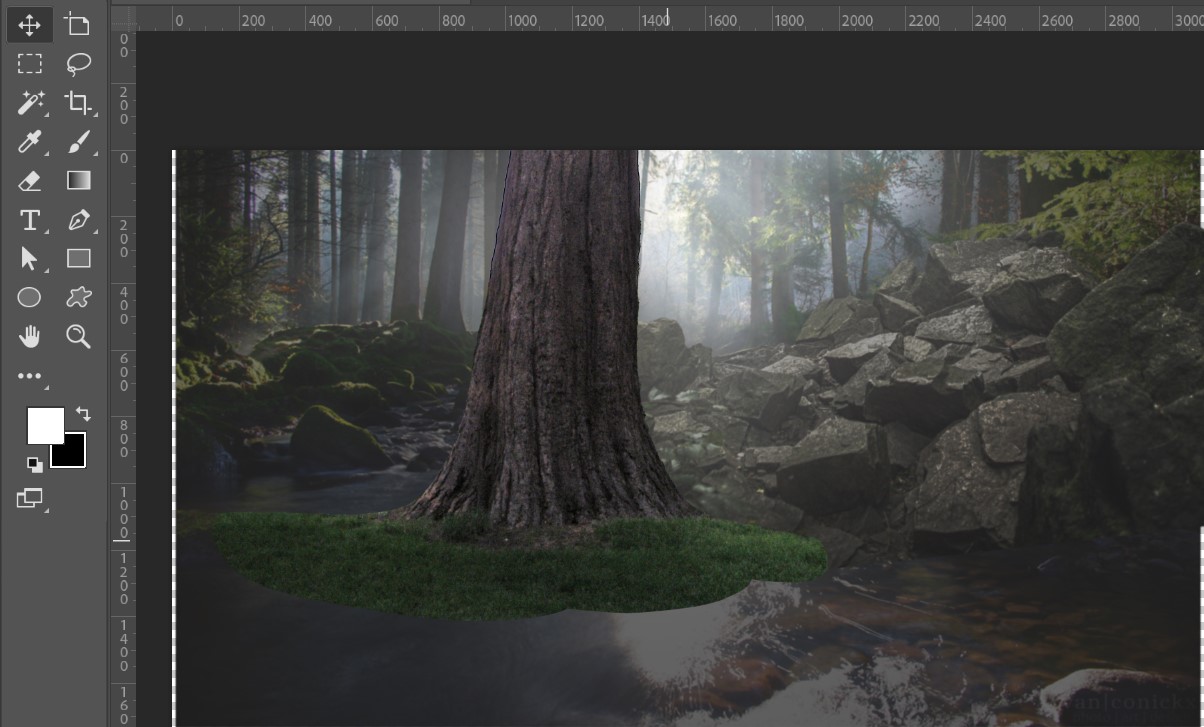The width and height of the screenshot is (1204, 727).
Task: Activate the Magic Wand tool
Action: 30,103
